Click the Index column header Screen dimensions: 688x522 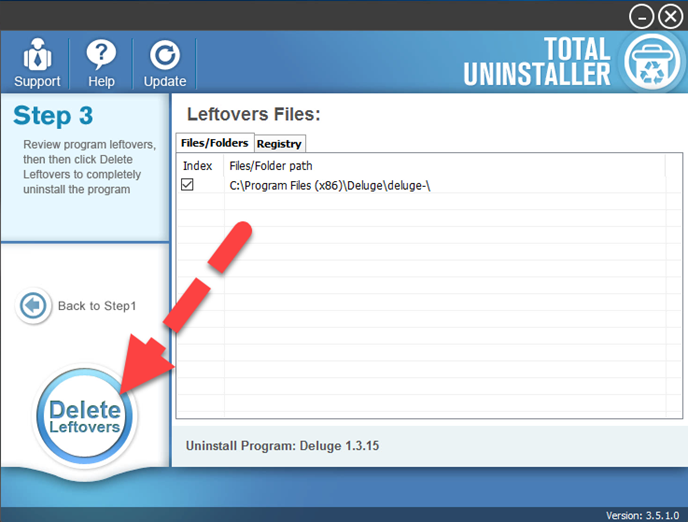198,165
